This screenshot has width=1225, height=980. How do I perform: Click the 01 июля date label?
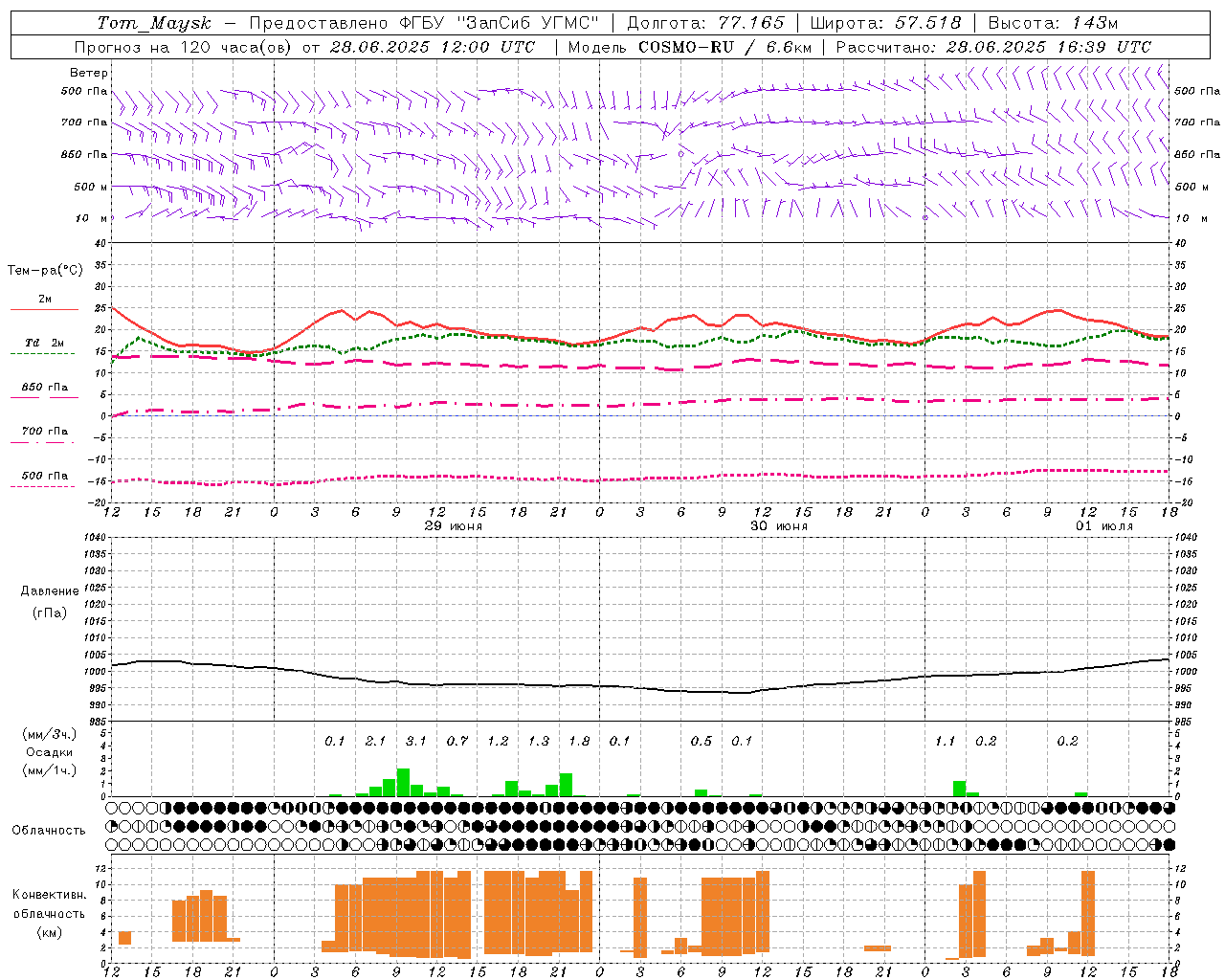[x=1104, y=526]
